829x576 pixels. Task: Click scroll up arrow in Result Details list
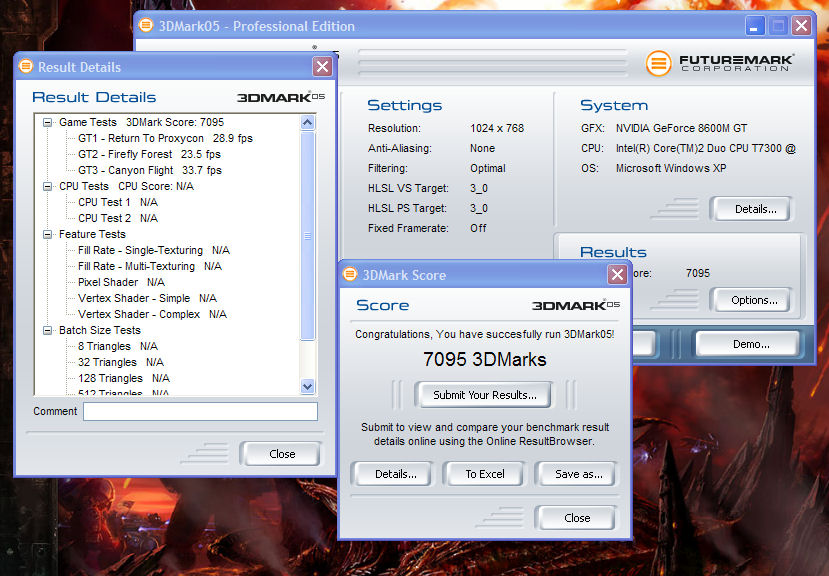pos(308,123)
